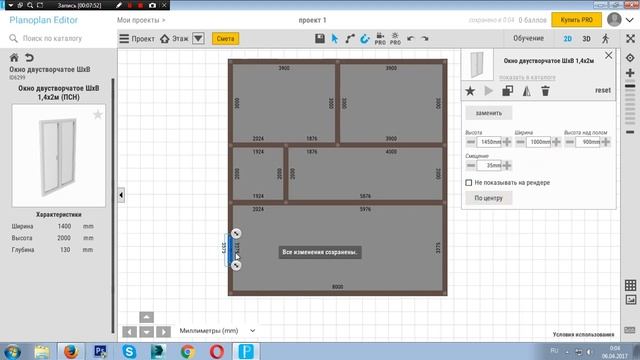The image size is (640, 360).
Task: Toggle the magnet snapping tool
Action: 364,39
